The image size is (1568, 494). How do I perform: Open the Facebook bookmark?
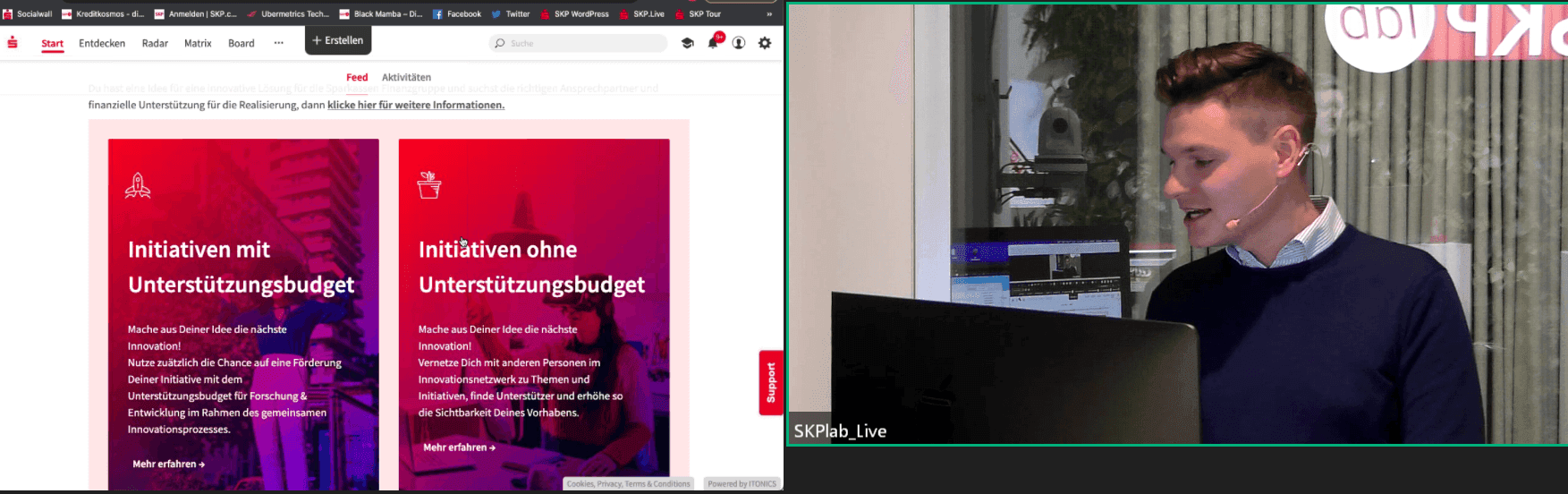point(457,13)
